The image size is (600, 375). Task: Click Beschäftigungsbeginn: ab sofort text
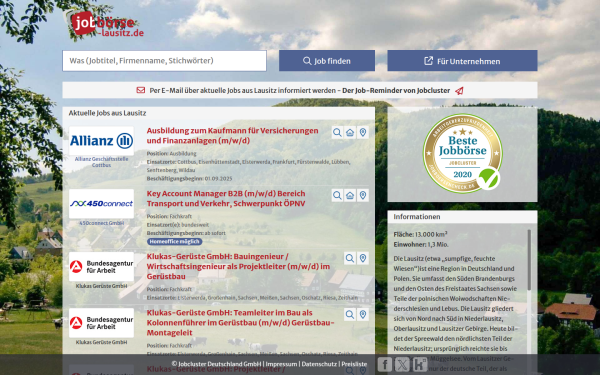tap(186, 233)
